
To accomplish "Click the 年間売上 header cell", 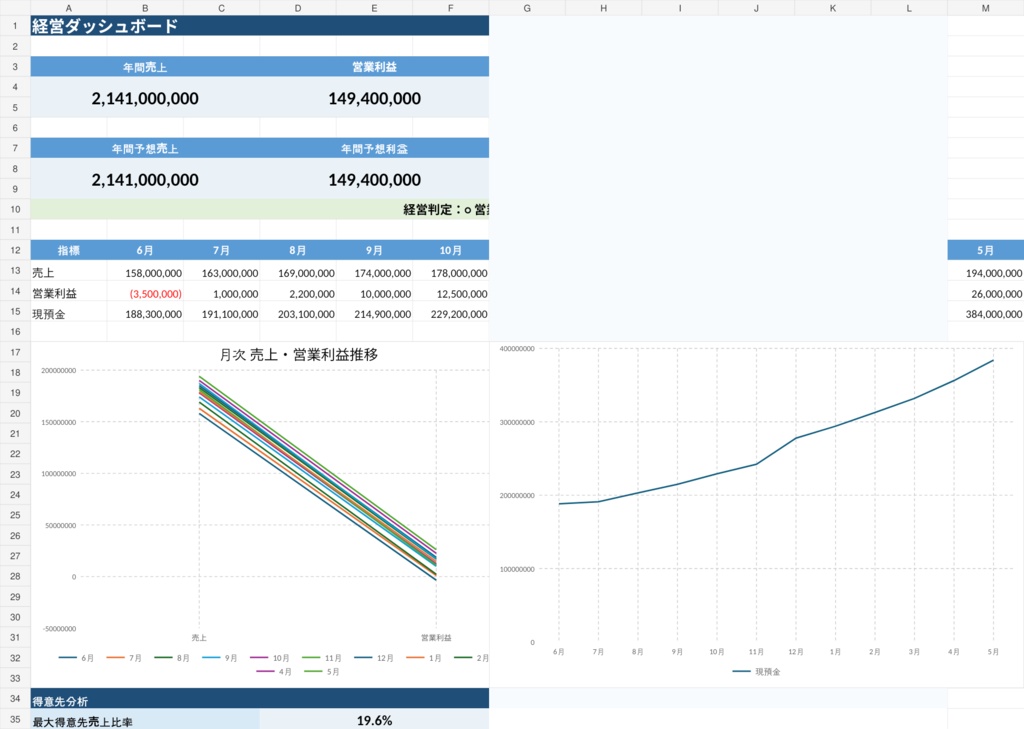I will [x=145, y=67].
